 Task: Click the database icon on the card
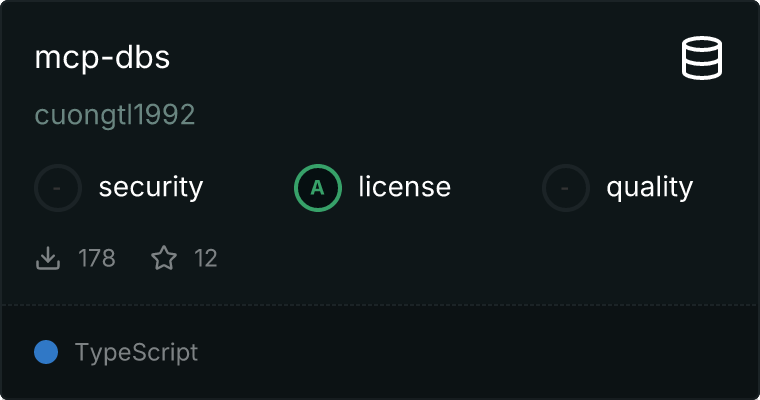(x=702, y=58)
